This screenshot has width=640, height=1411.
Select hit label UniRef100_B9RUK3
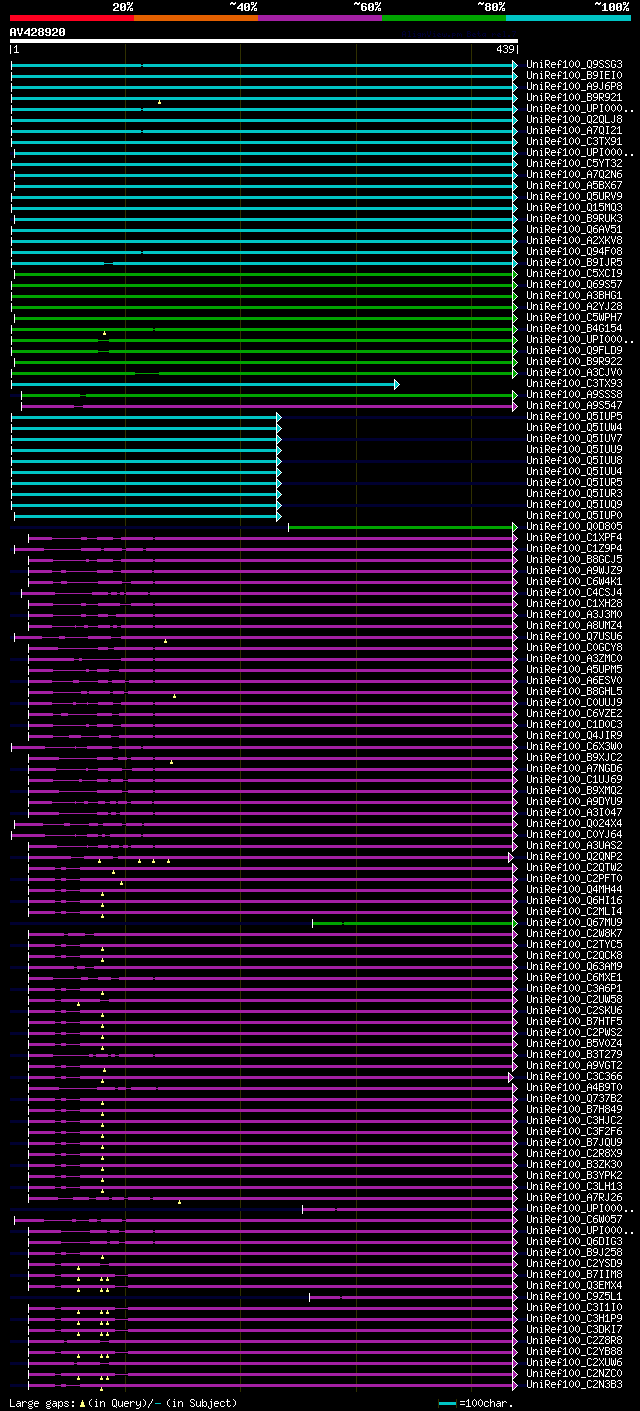point(574,219)
